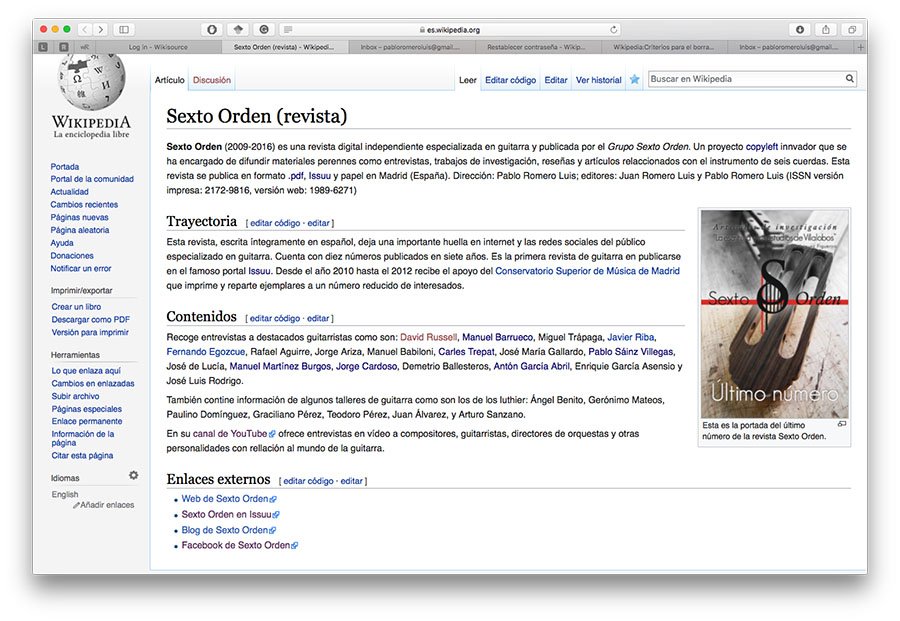Screen dimensions: 900x621
Task: Click the page reload icon
Action: pos(614,30)
